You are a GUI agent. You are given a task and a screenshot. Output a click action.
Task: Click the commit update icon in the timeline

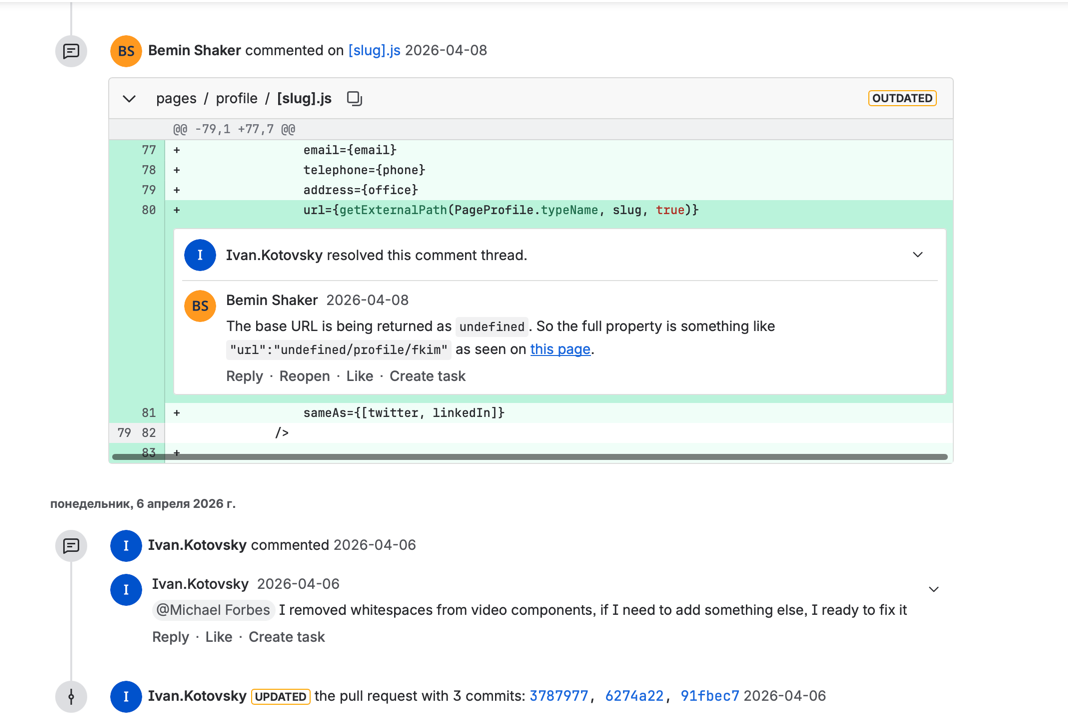(71, 696)
